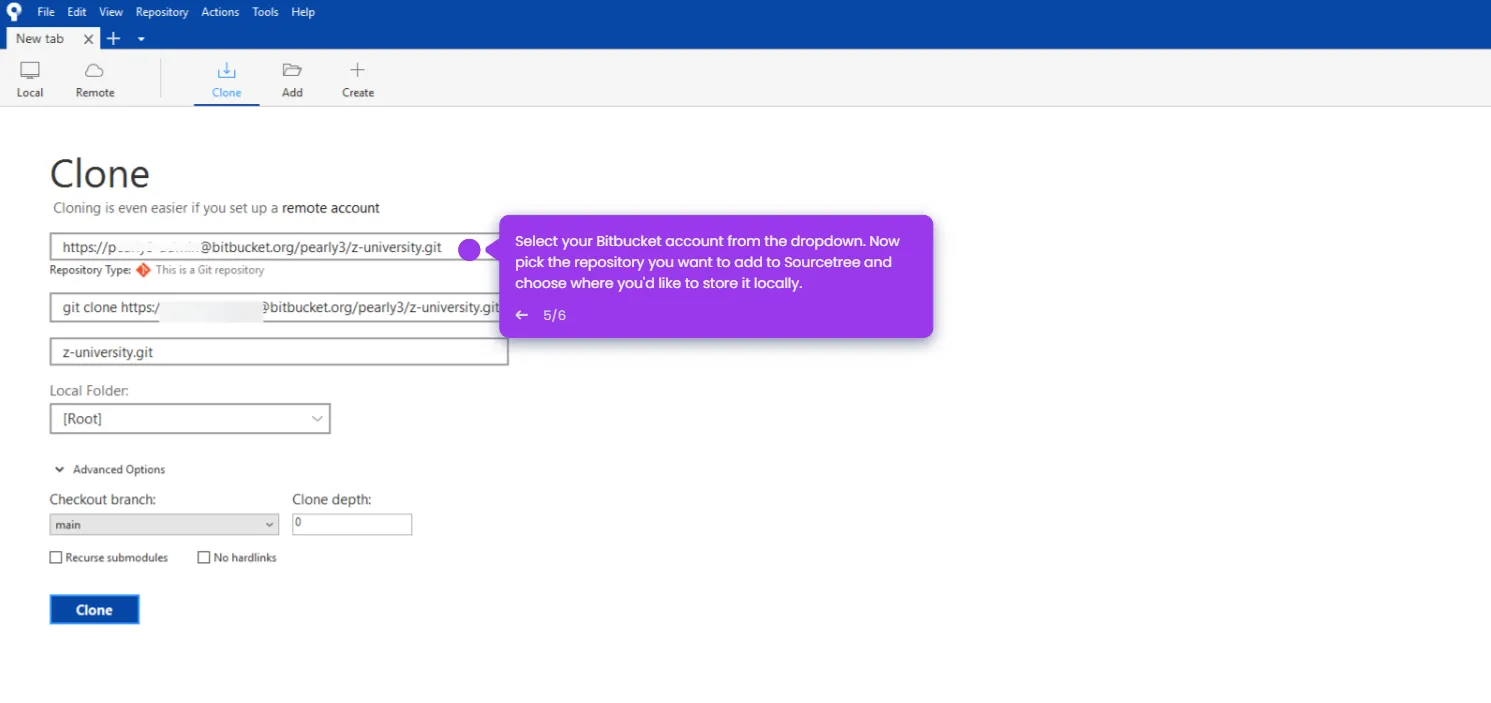1491x703 pixels.
Task: Open the File menu
Action: [46, 12]
